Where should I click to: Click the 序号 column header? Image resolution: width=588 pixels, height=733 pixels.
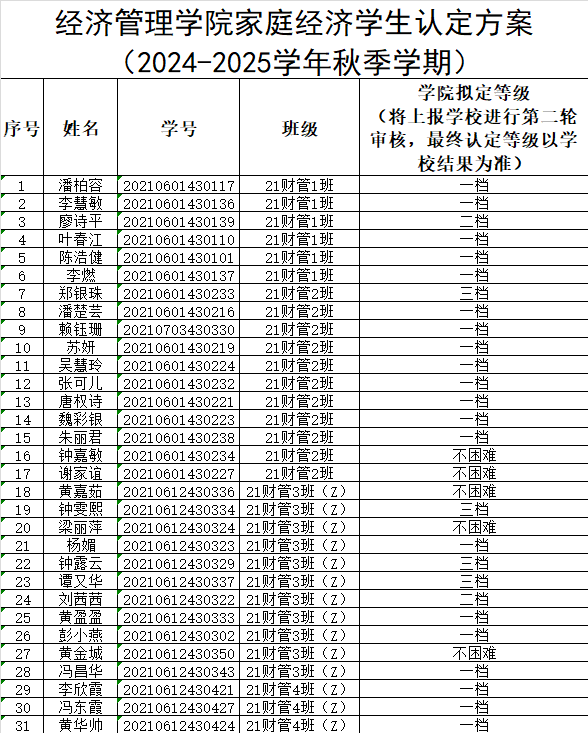(22, 128)
